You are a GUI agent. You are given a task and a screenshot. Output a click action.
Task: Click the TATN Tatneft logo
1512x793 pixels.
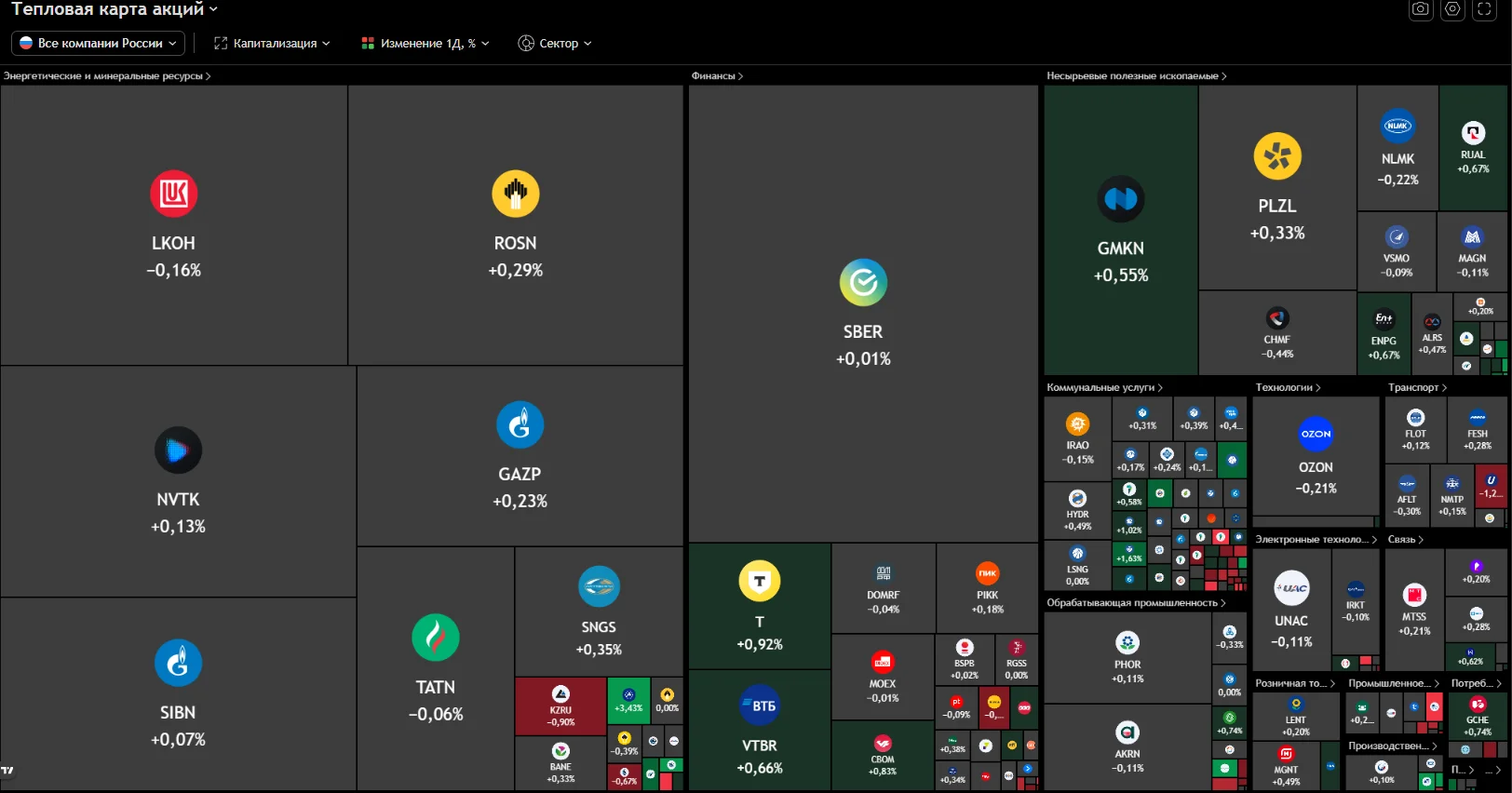436,638
